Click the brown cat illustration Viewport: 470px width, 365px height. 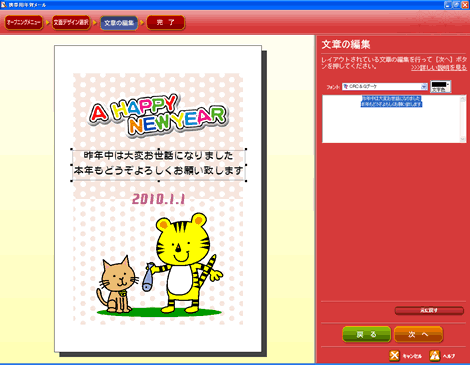point(117,285)
